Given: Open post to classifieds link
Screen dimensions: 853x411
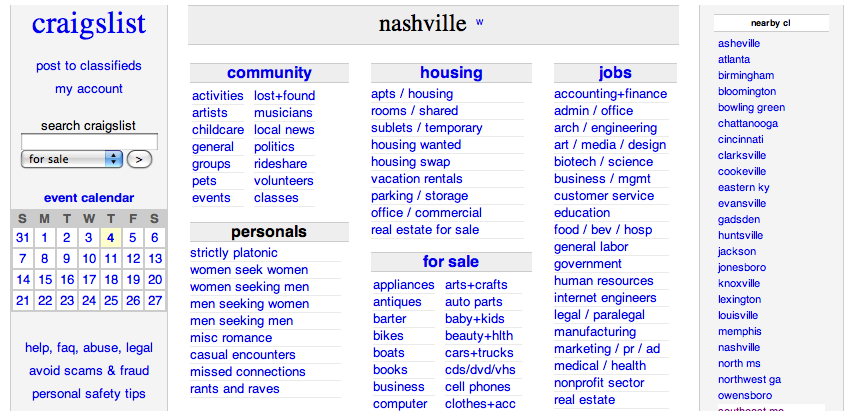Looking at the screenshot, I should tap(89, 66).
